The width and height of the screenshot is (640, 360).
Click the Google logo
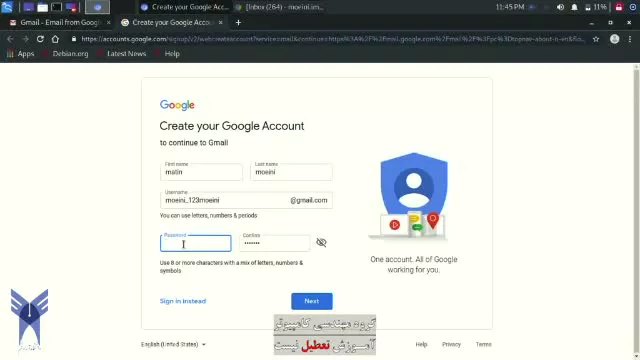click(x=177, y=105)
